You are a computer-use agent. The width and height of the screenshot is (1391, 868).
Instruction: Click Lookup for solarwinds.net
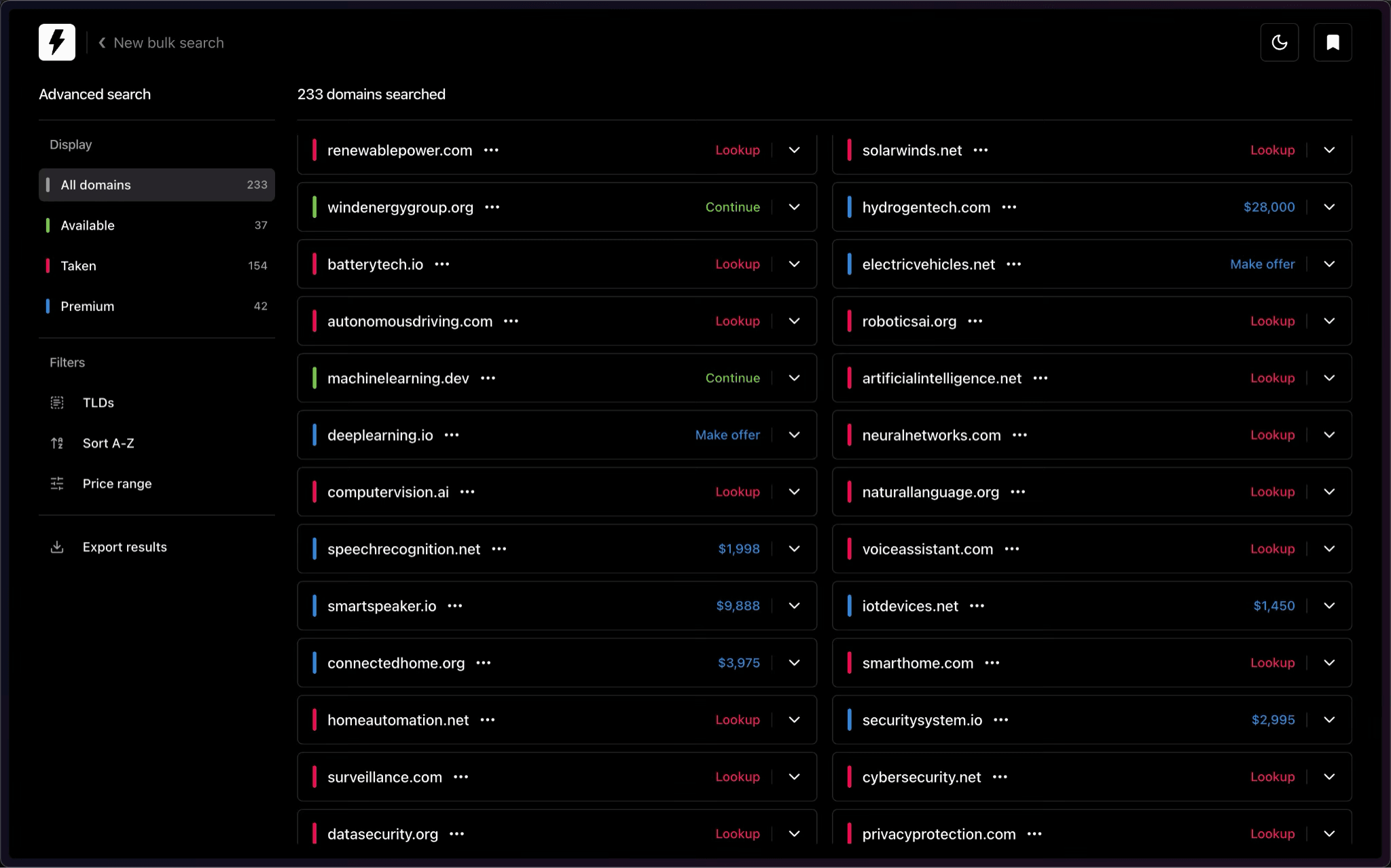[1272, 150]
